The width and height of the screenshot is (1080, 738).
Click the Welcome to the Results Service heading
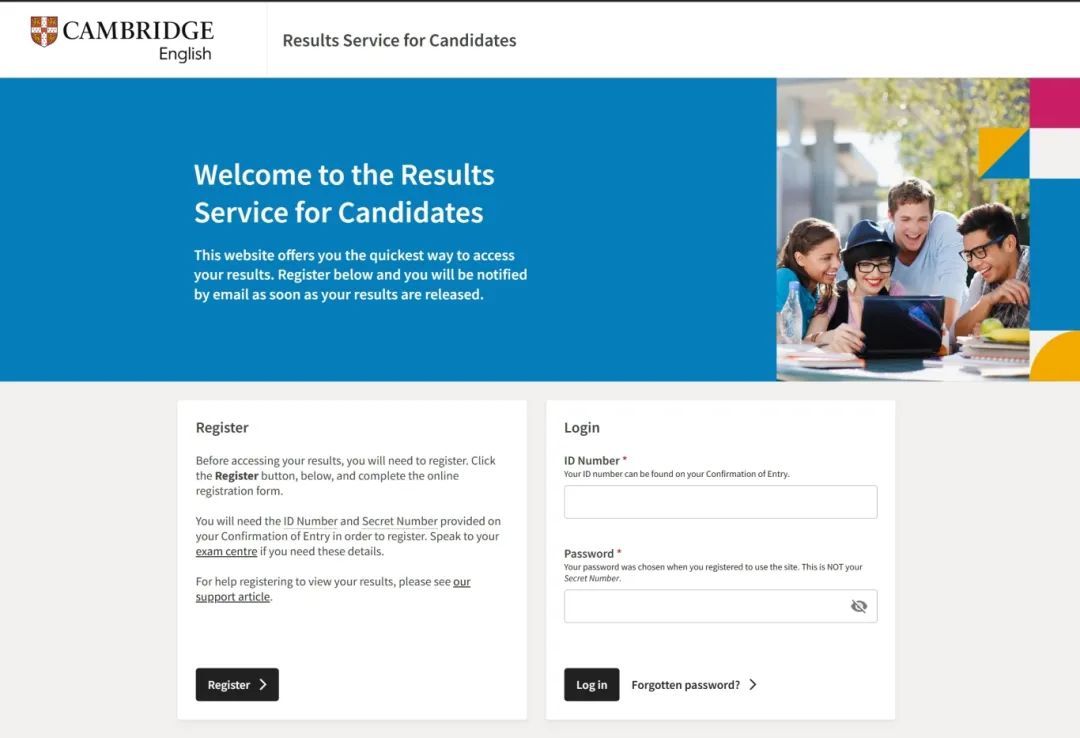pos(344,193)
